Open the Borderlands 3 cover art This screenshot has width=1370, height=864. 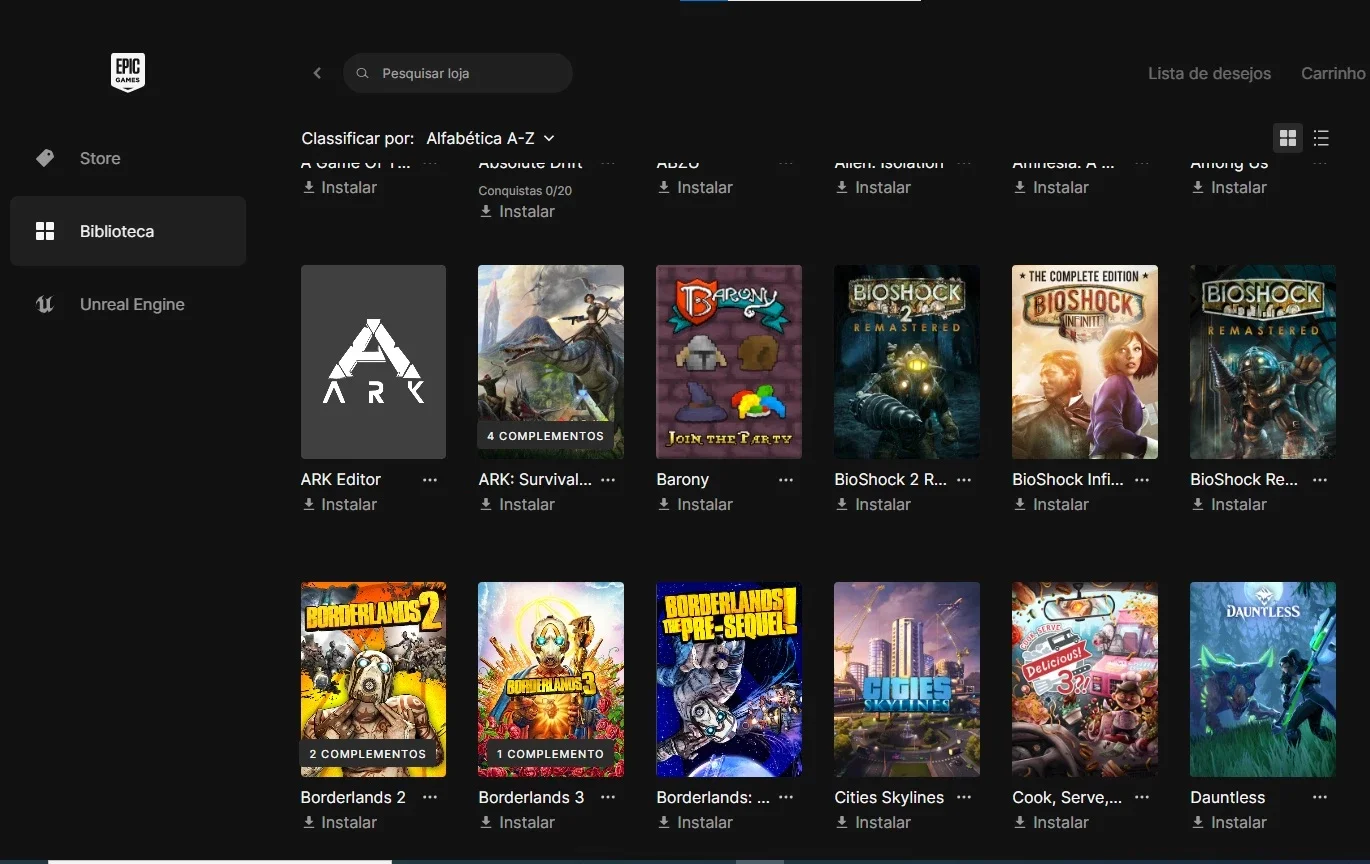pos(551,679)
